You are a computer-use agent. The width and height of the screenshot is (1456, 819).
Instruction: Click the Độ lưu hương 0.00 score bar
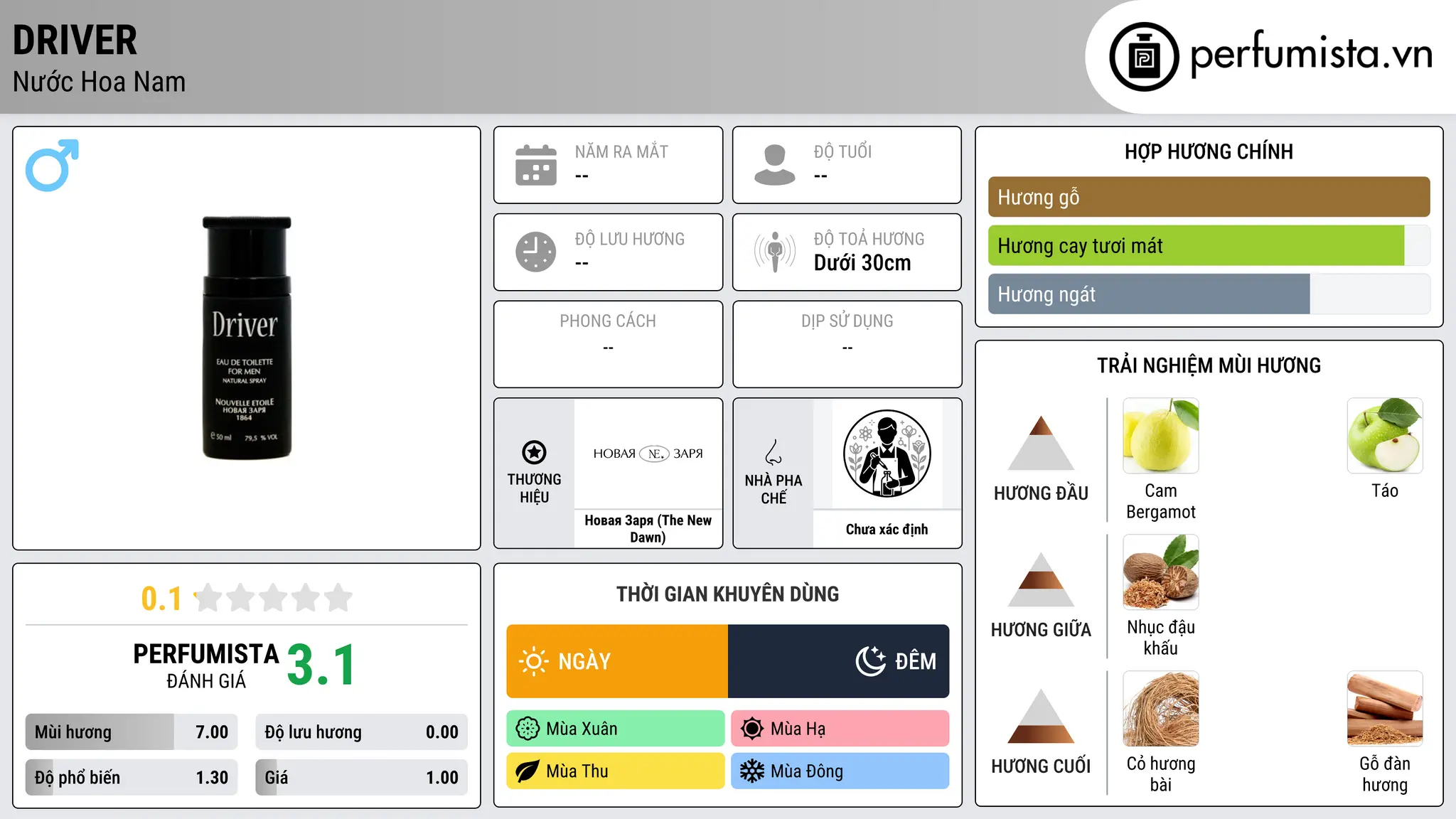tap(361, 732)
